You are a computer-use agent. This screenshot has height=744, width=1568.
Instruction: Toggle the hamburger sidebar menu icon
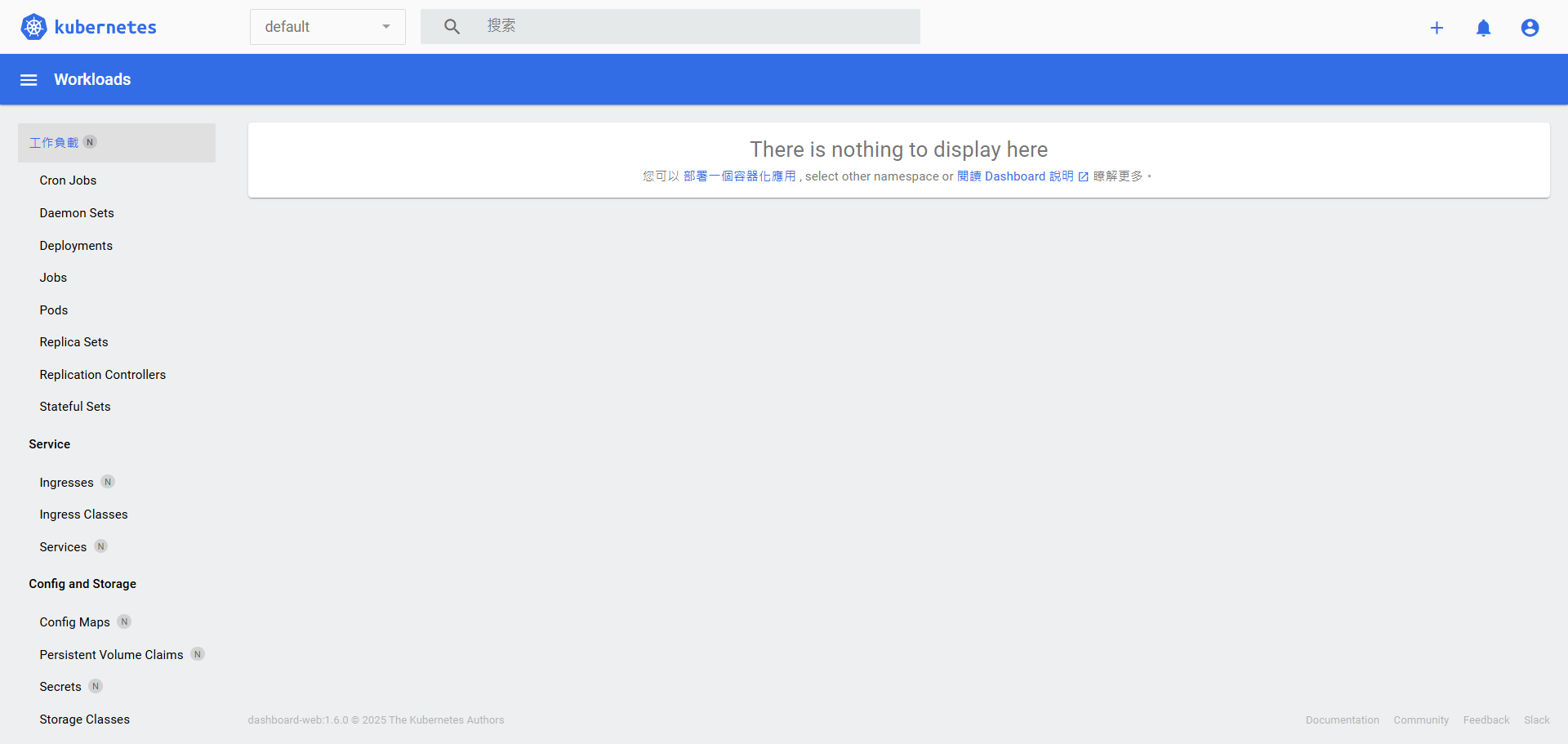[x=29, y=80]
